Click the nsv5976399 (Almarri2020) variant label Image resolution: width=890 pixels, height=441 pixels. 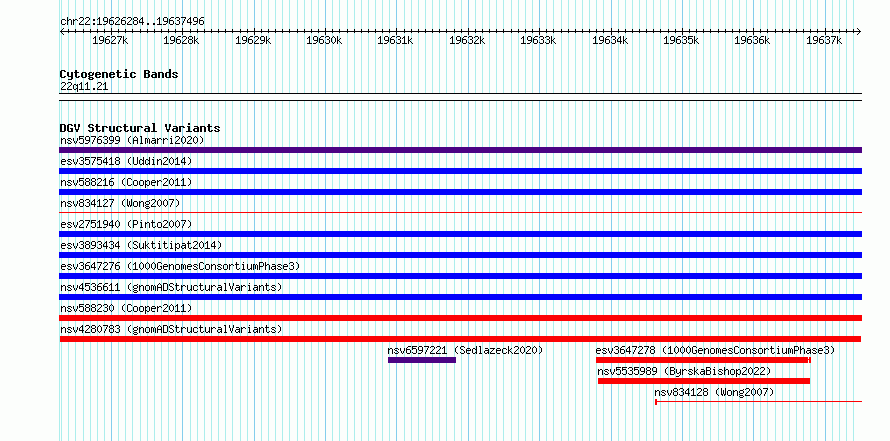coord(132,140)
